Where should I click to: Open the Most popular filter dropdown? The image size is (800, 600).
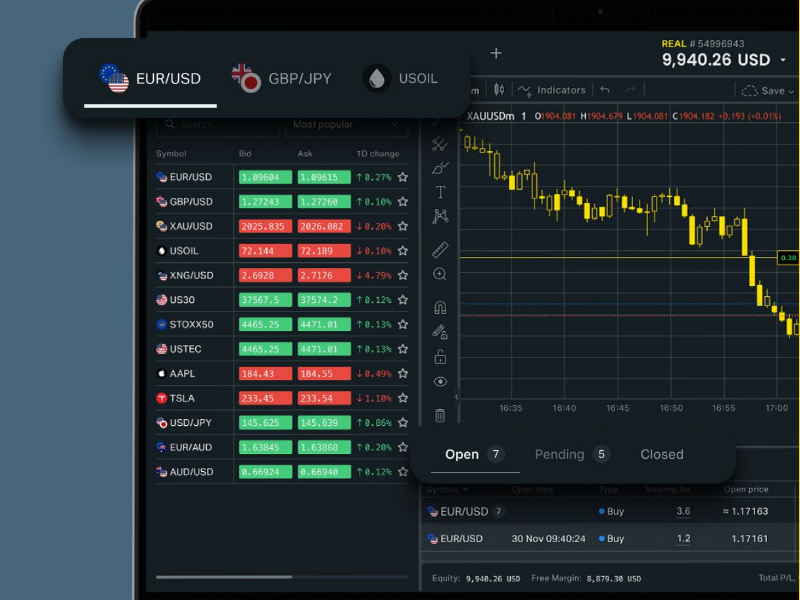coord(346,125)
